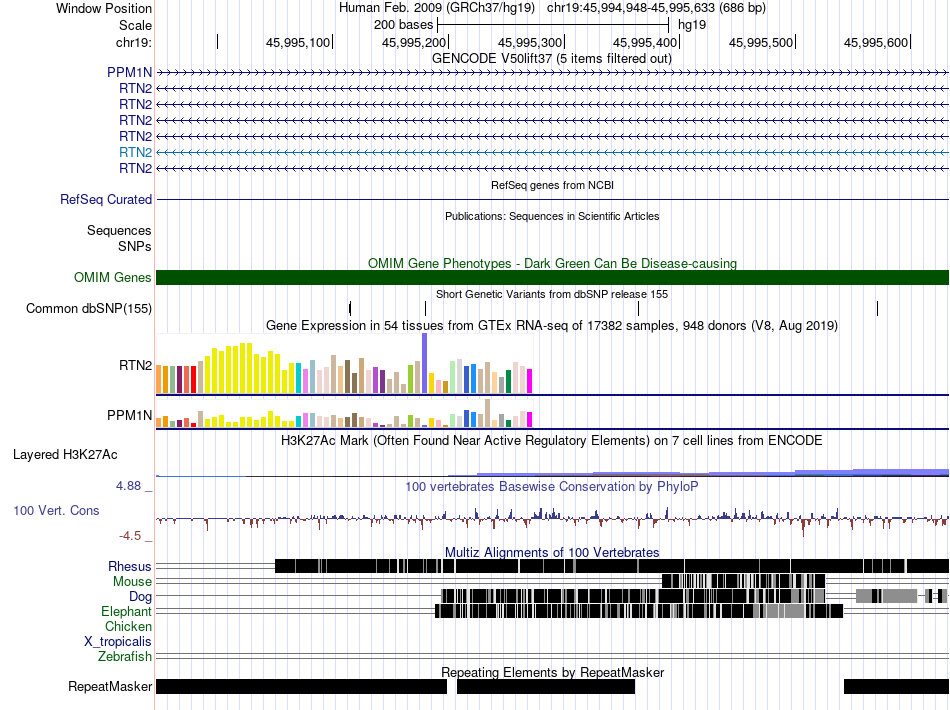Screen dimensions: 950x710
Task: Click the X_tropicalis alignment label
Action: coord(118,642)
